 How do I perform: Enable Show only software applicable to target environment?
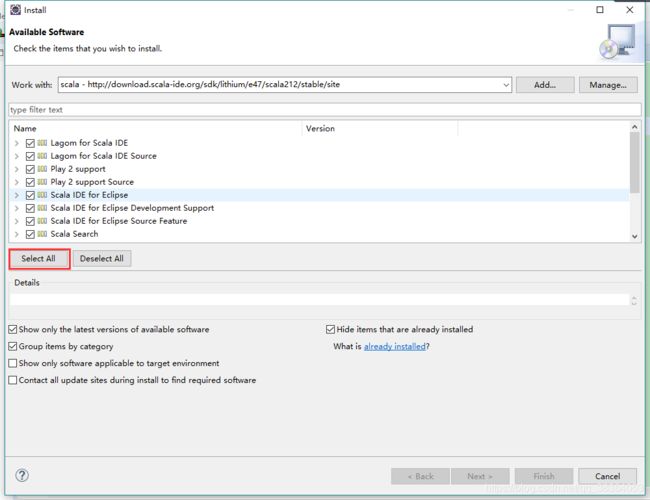[x=13, y=363]
